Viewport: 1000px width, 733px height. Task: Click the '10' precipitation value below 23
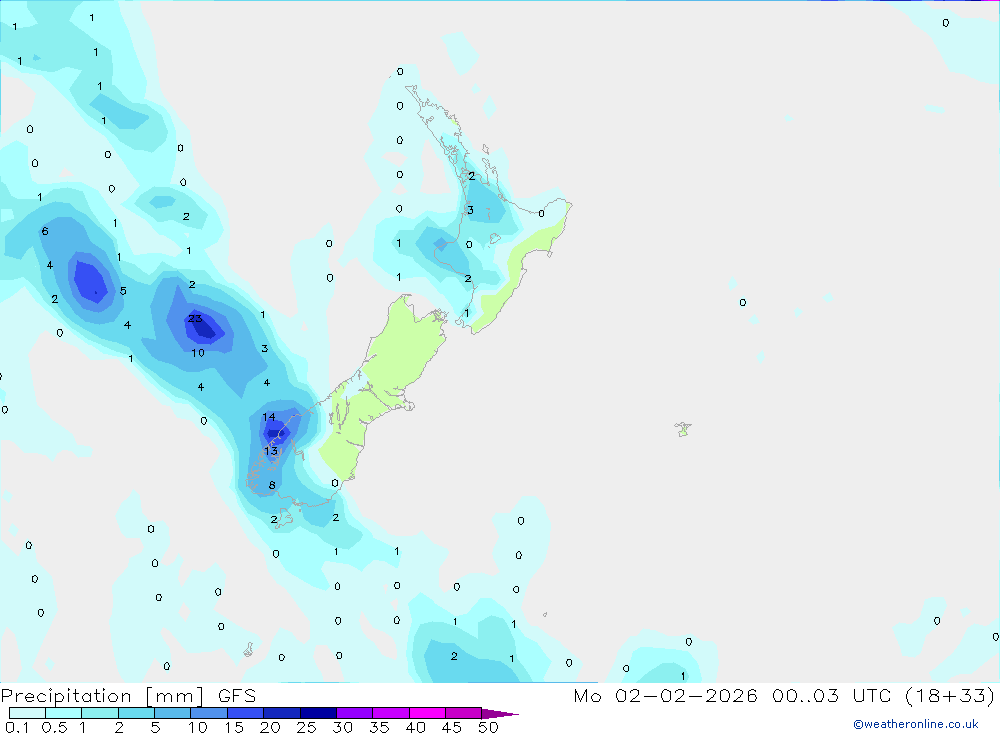point(198,353)
